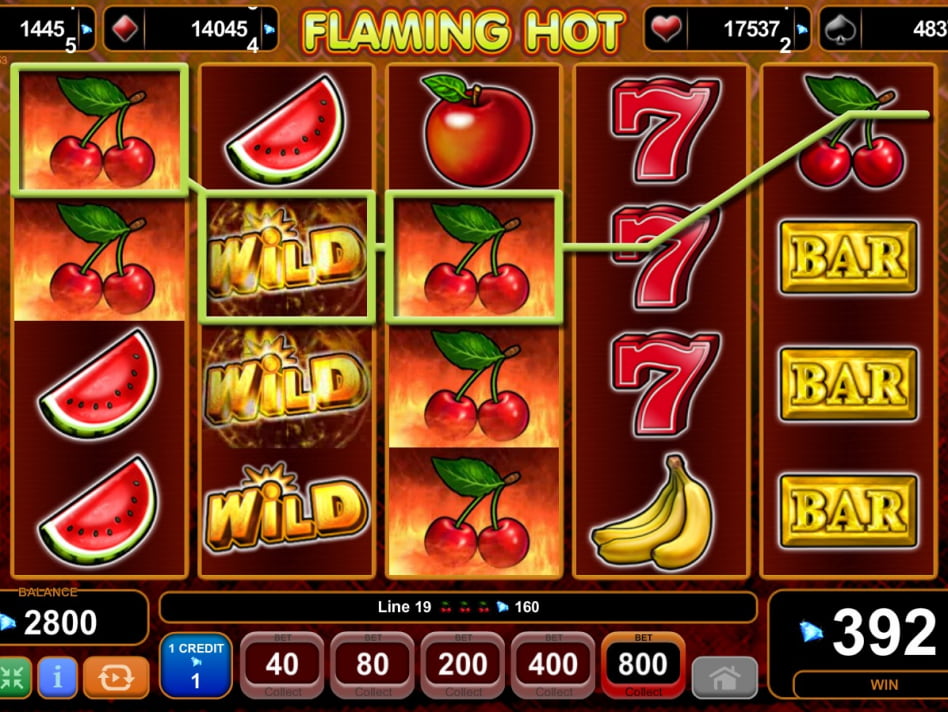Click the heart jackpot card icon

[665, 28]
